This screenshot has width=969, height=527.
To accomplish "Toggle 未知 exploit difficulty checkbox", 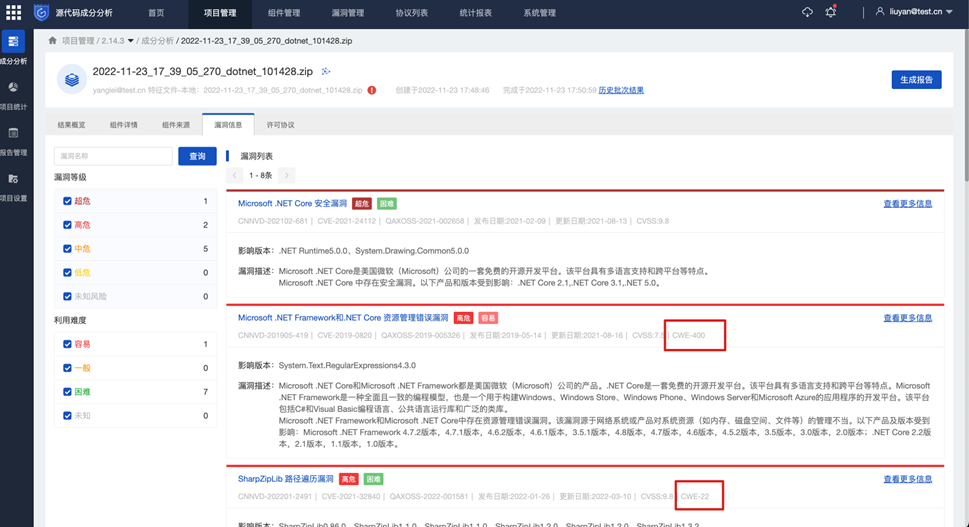I will (x=67, y=416).
